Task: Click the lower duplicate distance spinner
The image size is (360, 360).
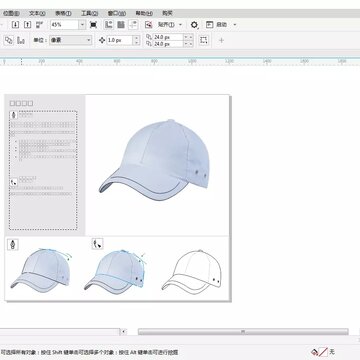Action: coord(188,44)
